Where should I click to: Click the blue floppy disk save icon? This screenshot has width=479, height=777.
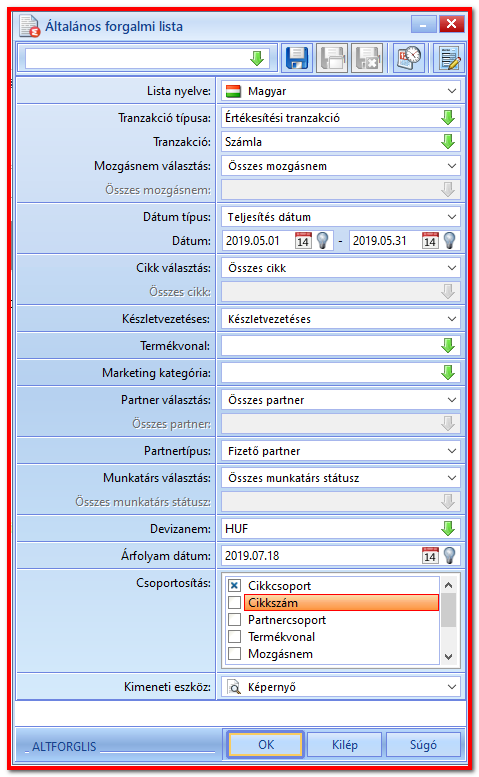(297, 58)
